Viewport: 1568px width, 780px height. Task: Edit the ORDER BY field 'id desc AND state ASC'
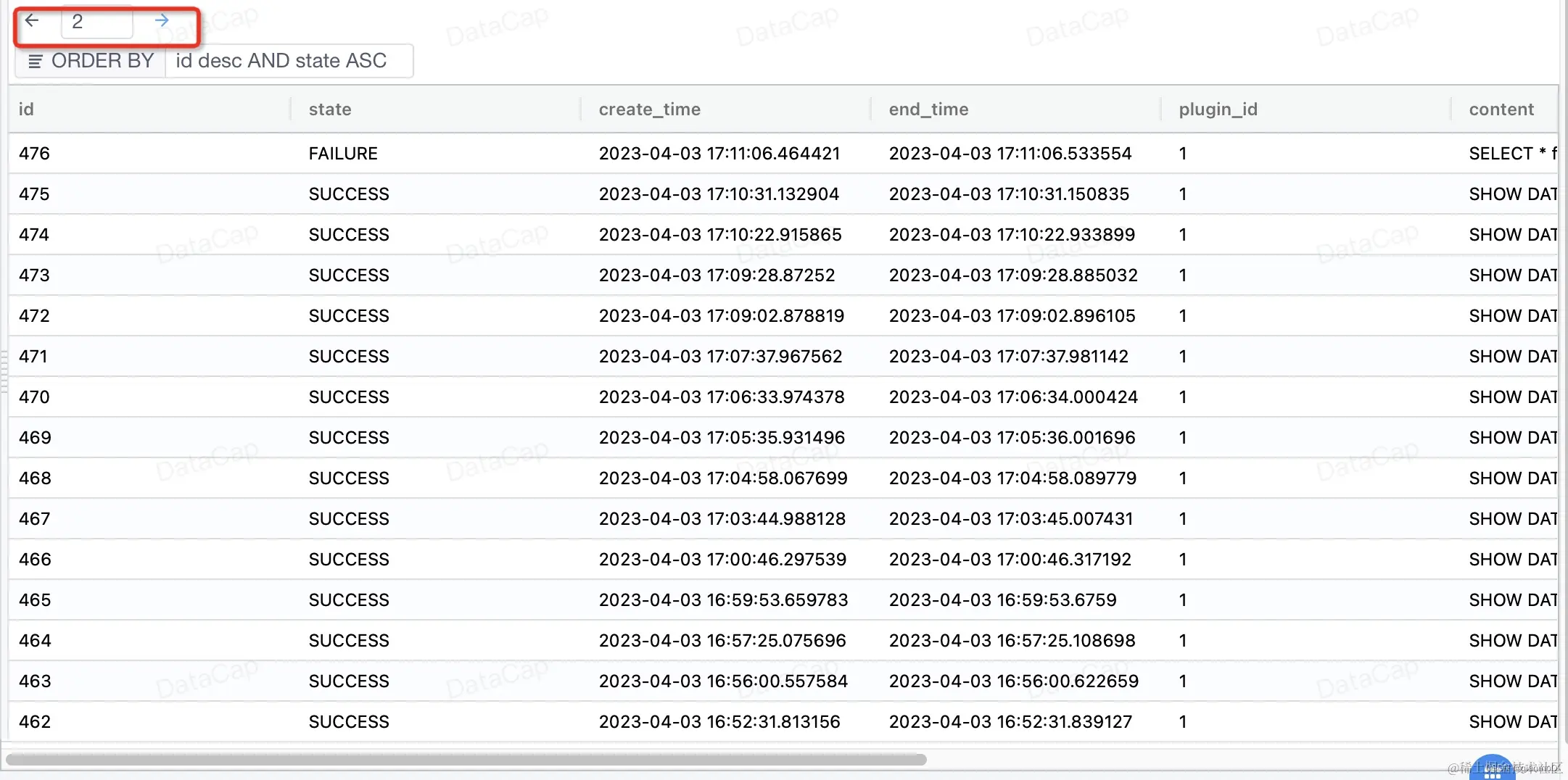click(289, 61)
